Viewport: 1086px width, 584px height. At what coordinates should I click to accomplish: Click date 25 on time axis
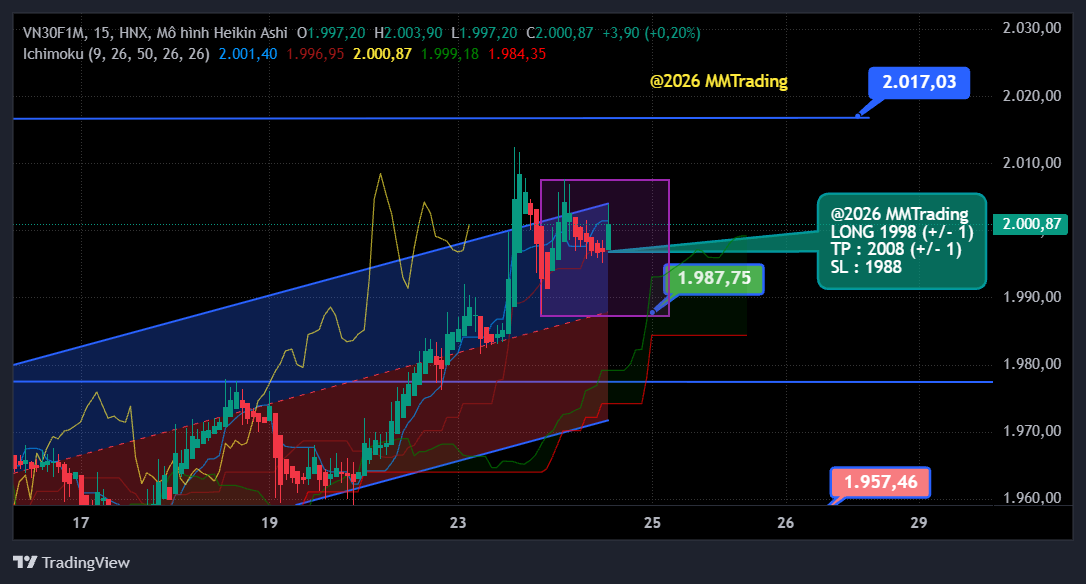(x=652, y=522)
